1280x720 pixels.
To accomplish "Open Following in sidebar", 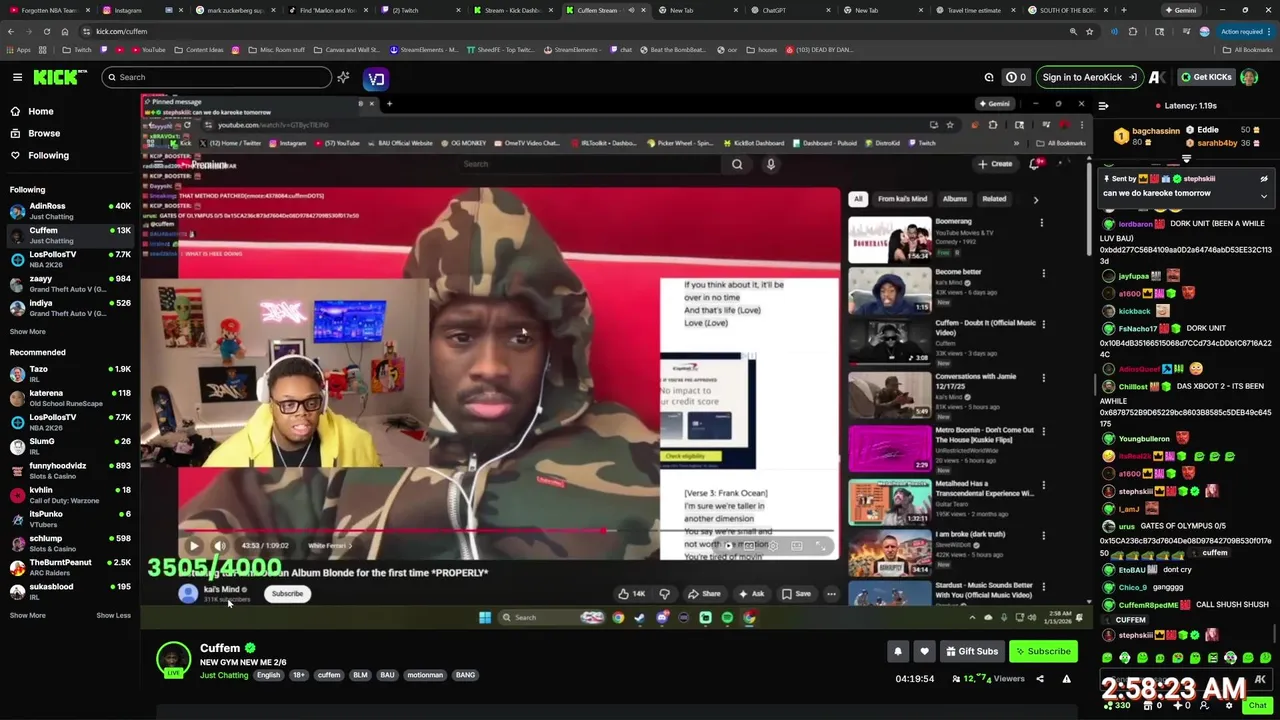I will tap(68, 155).
